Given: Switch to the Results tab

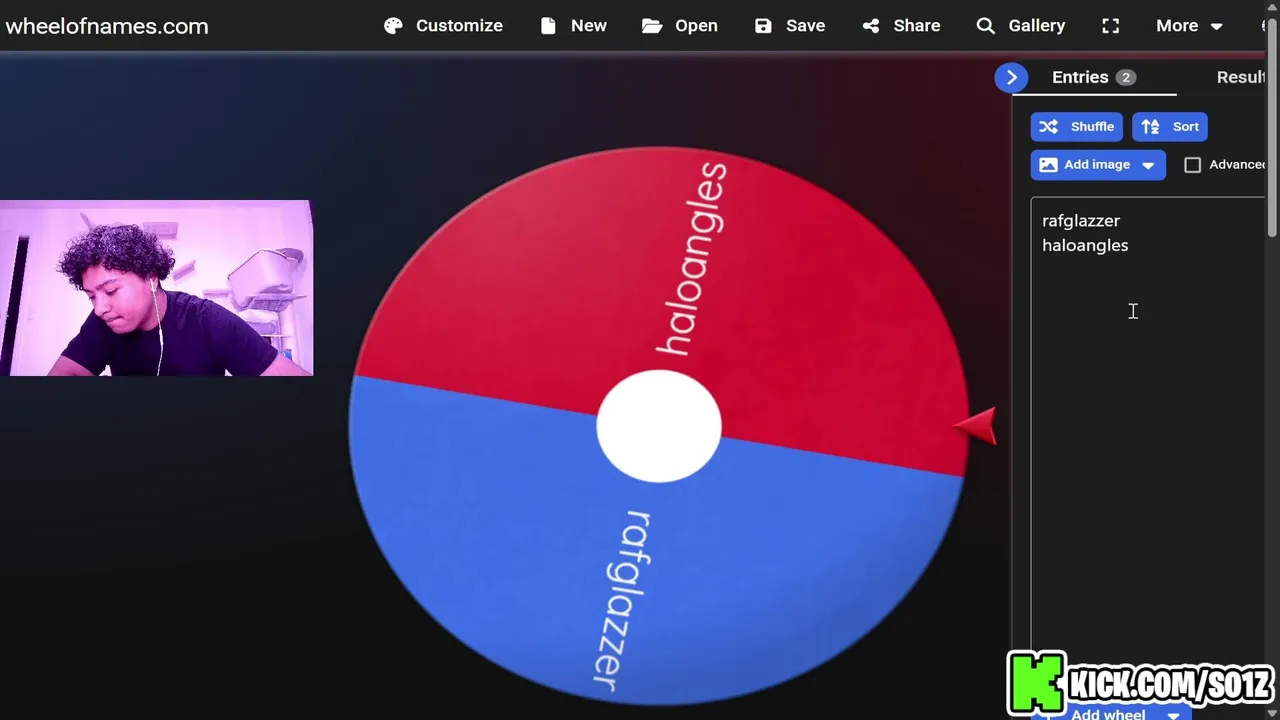Looking at the screenshot, I should pyautogui.click(x=1241, y=77).
